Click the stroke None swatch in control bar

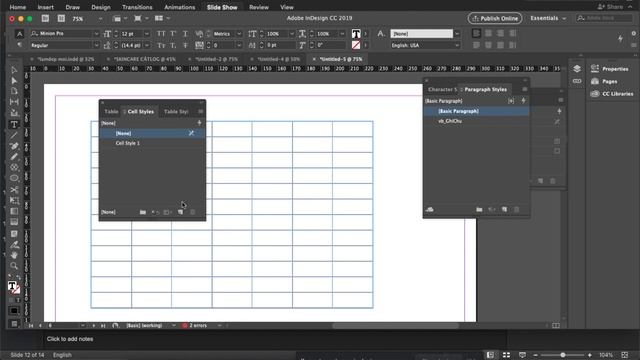coord(356,45)
